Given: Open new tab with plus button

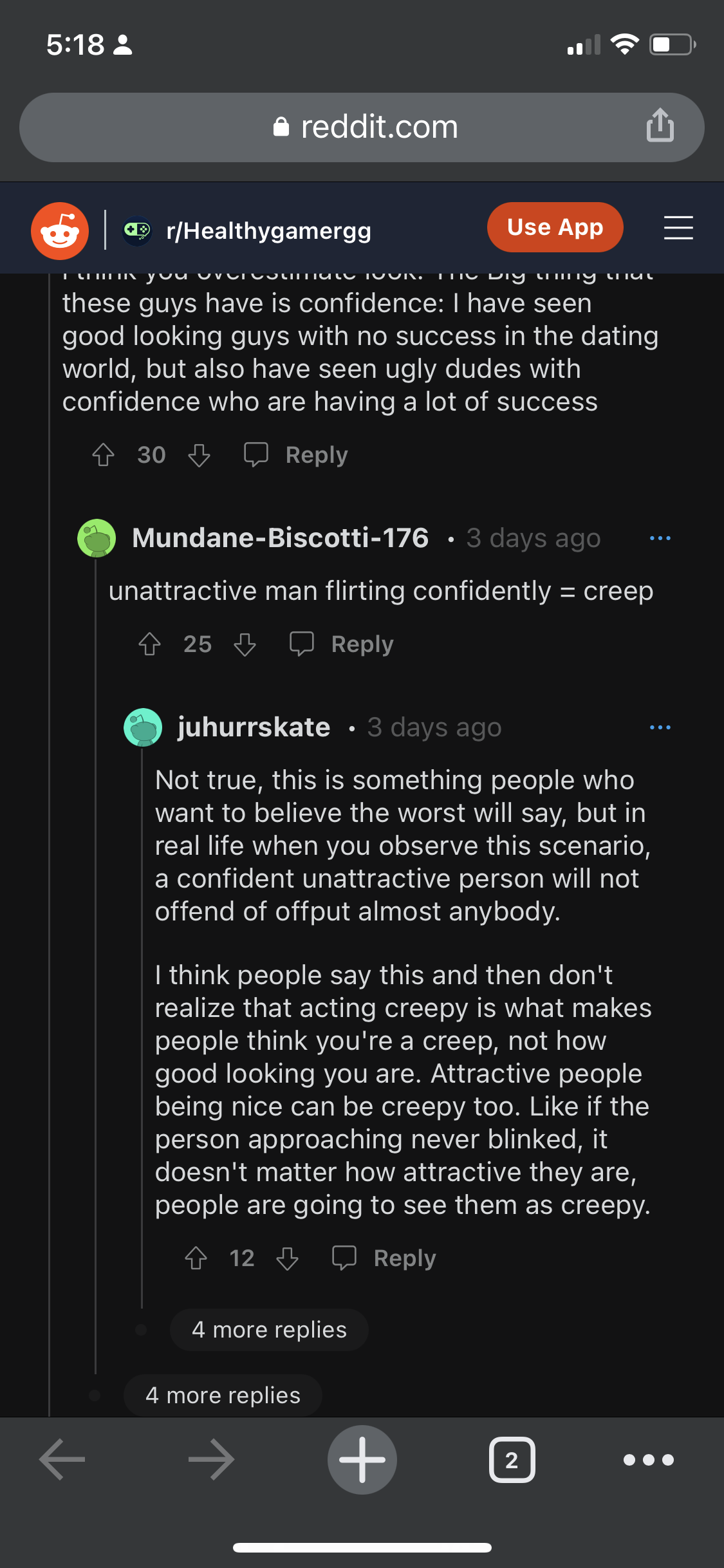Looking at the screenshot, I should tap(362, 1459).
